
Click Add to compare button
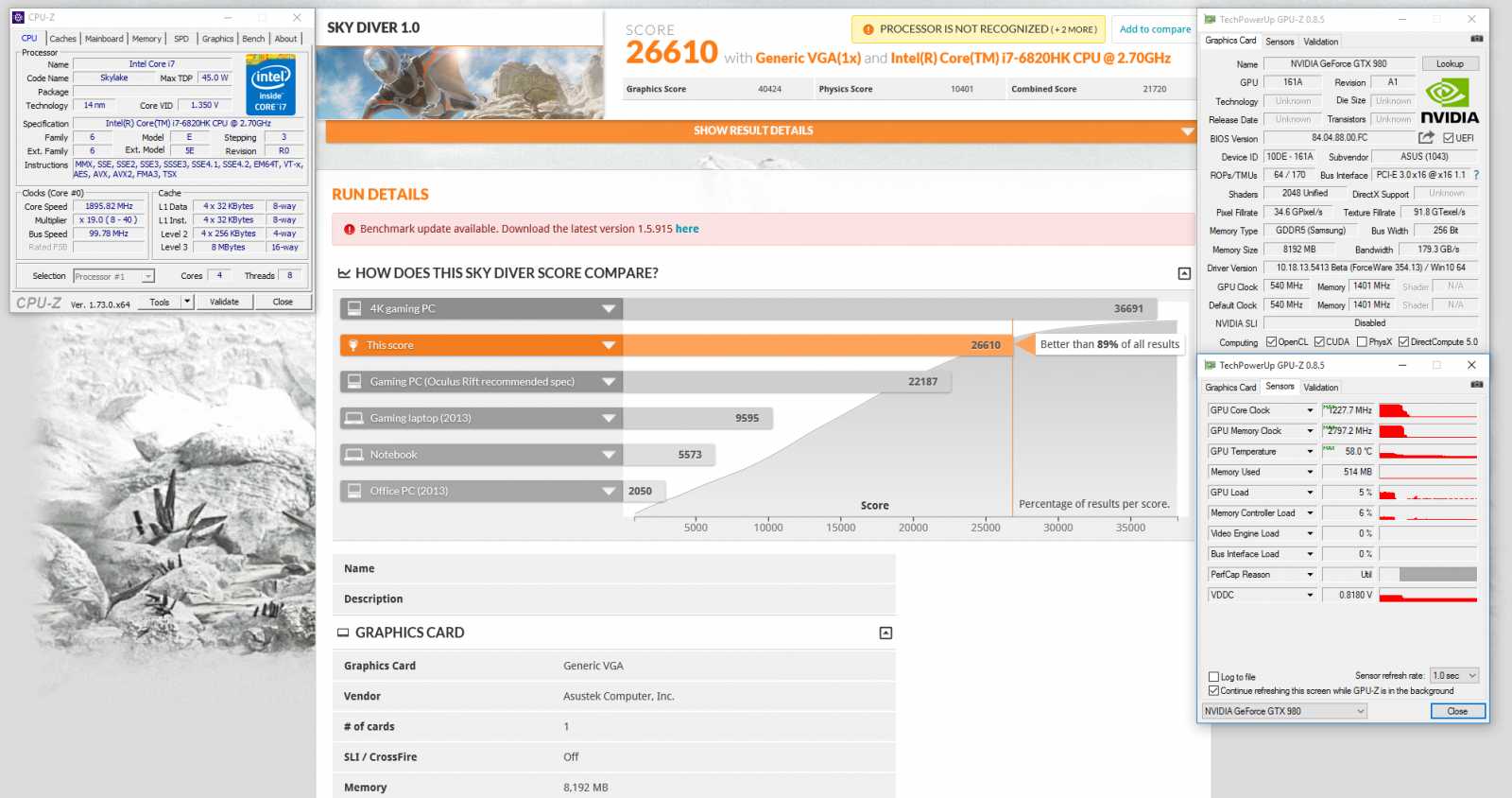pyautogui.click(x=1155, y=29)
